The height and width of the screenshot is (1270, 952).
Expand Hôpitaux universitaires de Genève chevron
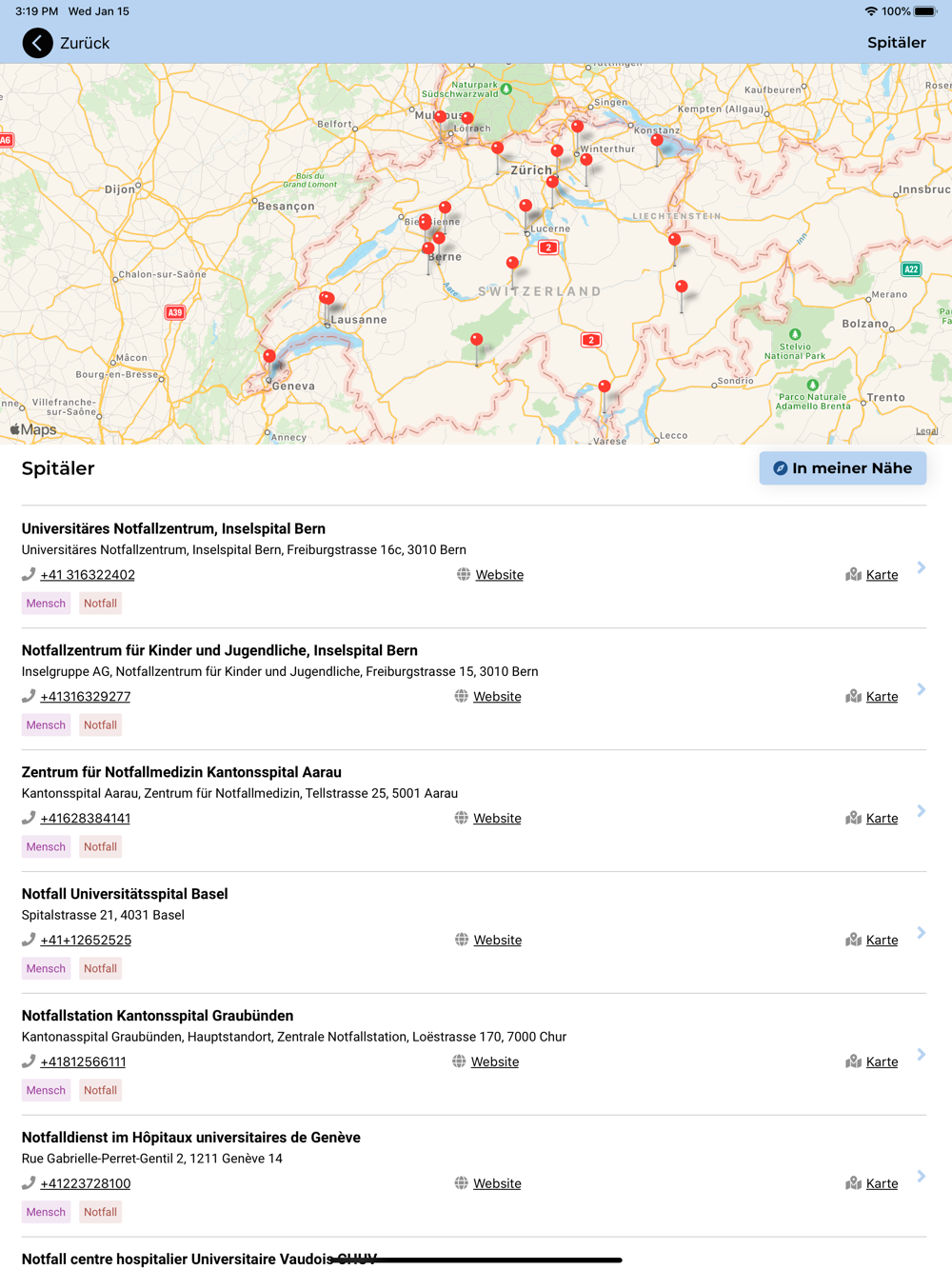[922, 1177]
